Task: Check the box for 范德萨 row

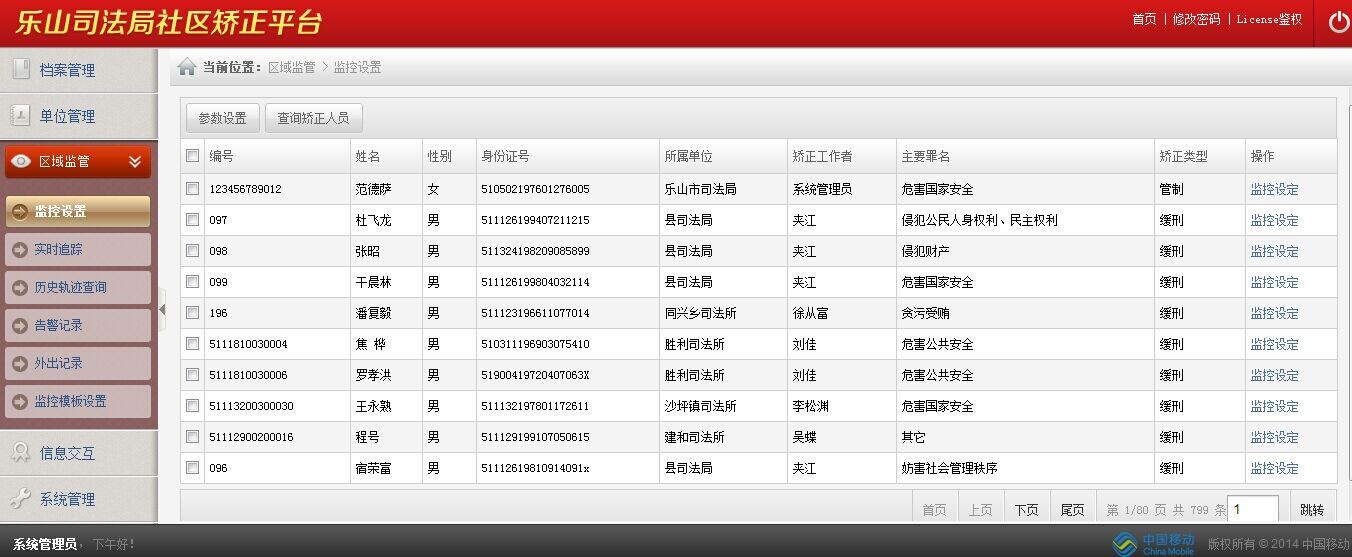Action: (x=192, y=188)
